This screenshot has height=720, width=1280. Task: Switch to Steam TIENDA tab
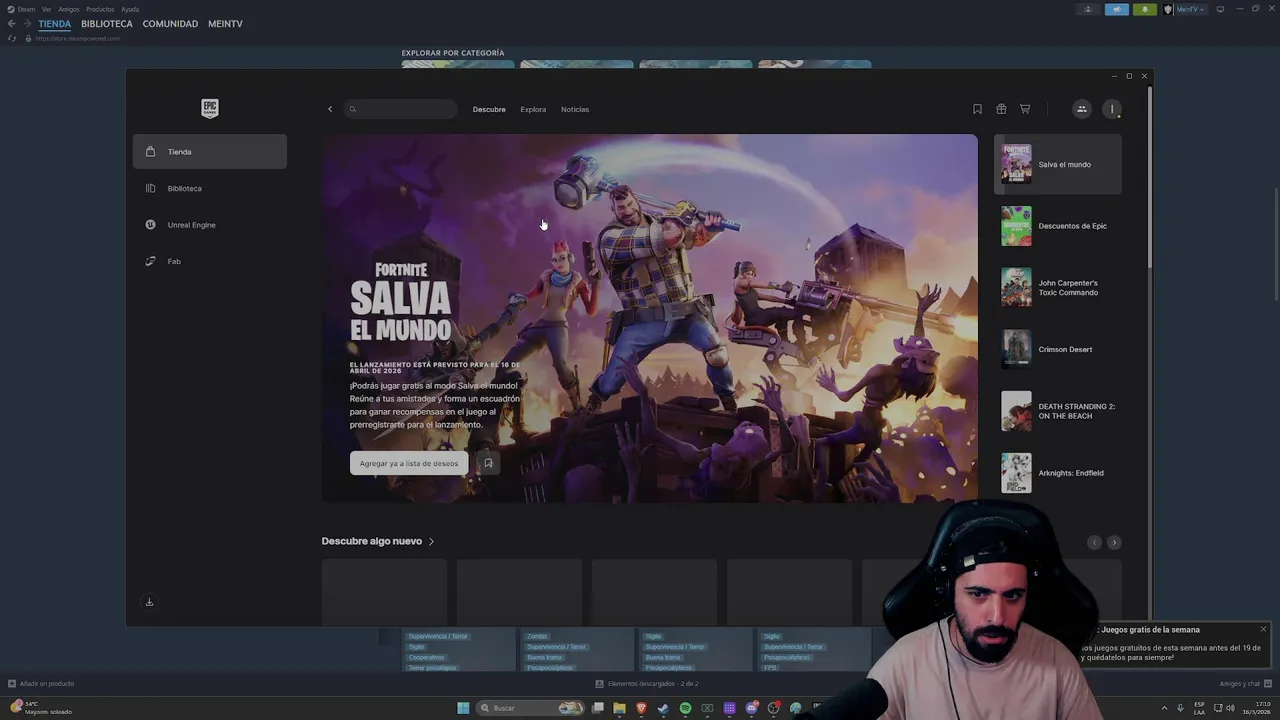[x=55, y=24]
